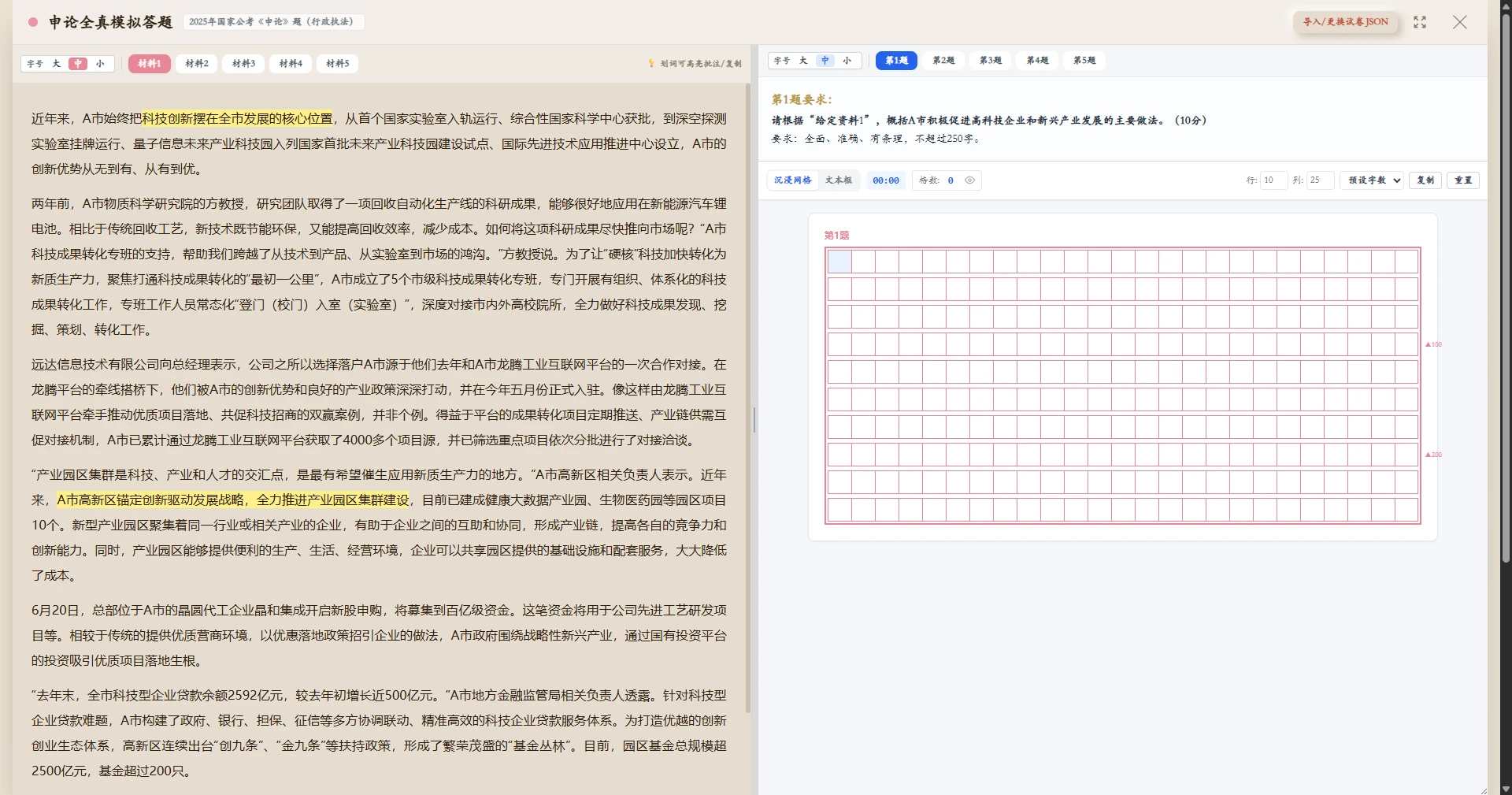Image resolution: width=1512 pixels, height=795 pixels.
Task: Set material font size to 中
Action: click(x=78, y=64)
